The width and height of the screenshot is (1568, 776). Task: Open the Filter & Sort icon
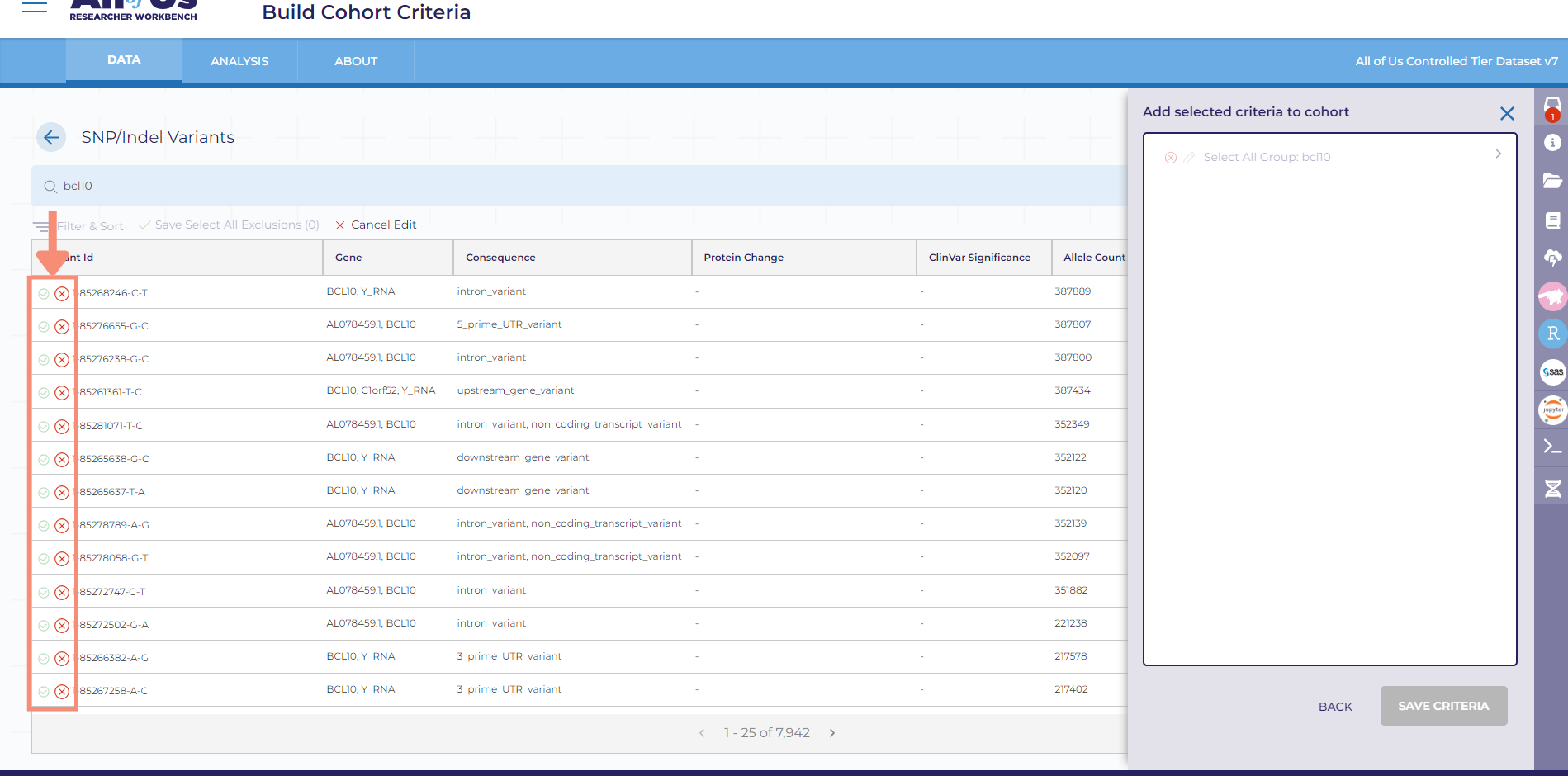(x=41, y=226)
